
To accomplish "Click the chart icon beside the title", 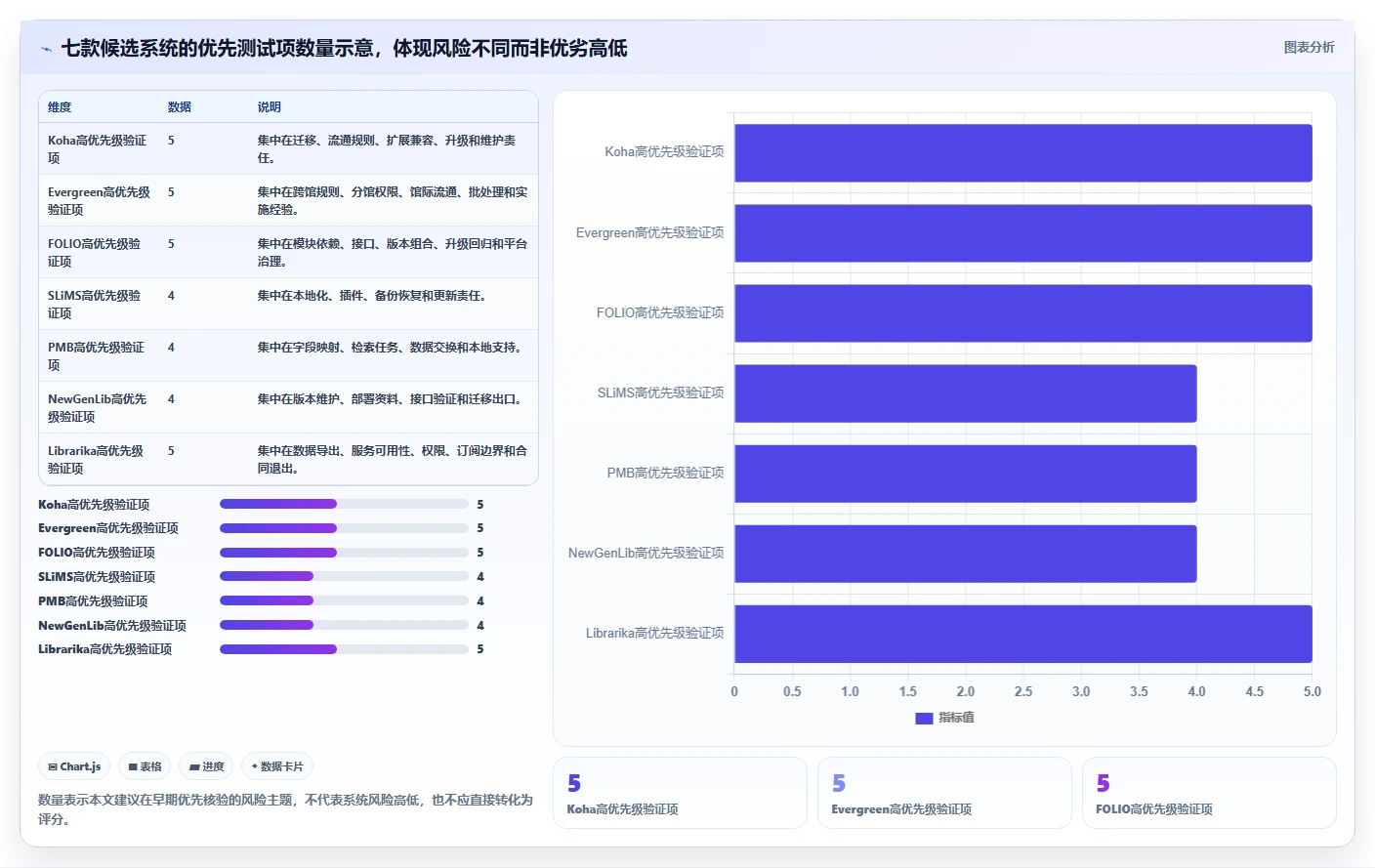I will pyautogui.click(x=46, y=49).
